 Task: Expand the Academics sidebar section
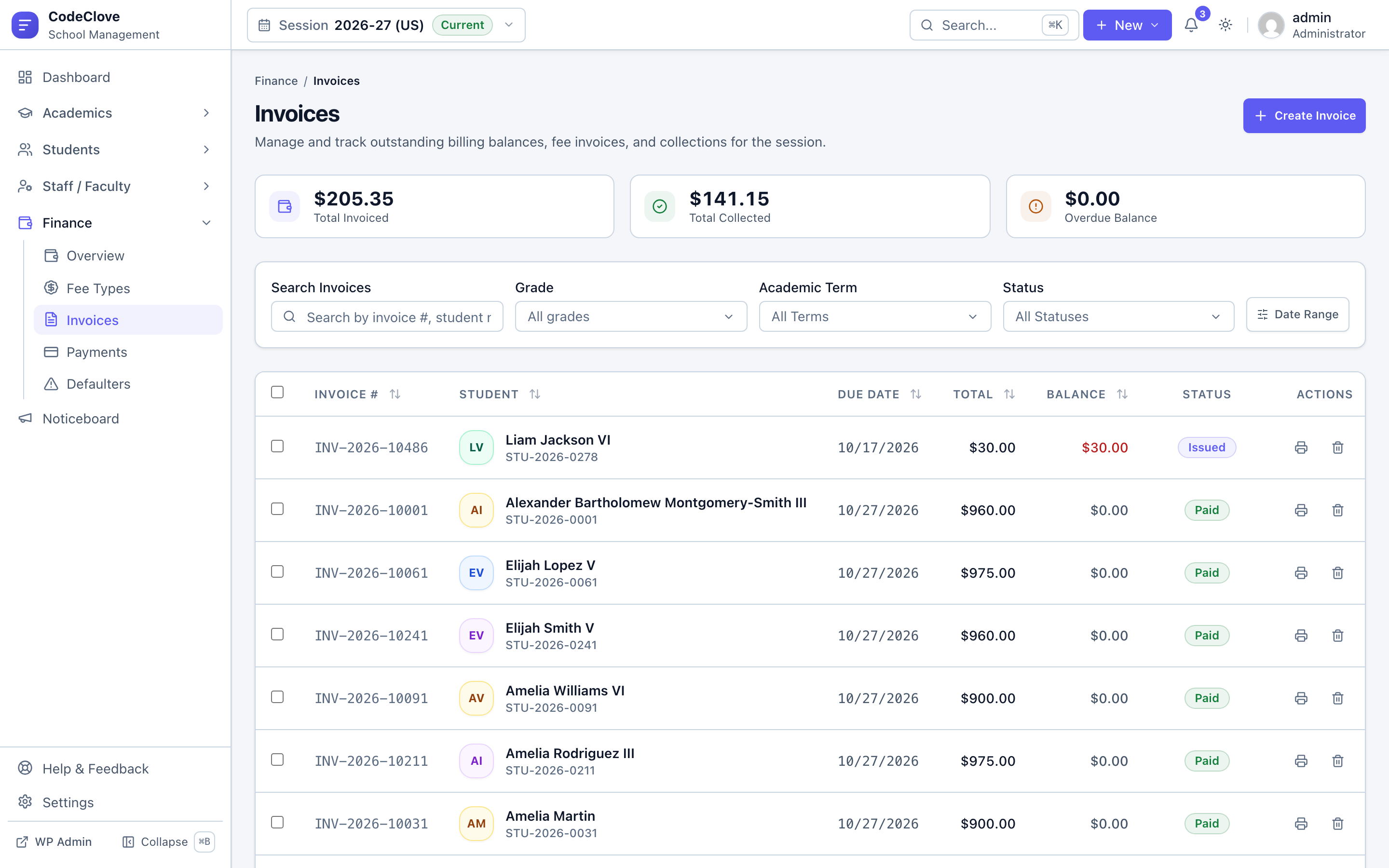[115, 113]
